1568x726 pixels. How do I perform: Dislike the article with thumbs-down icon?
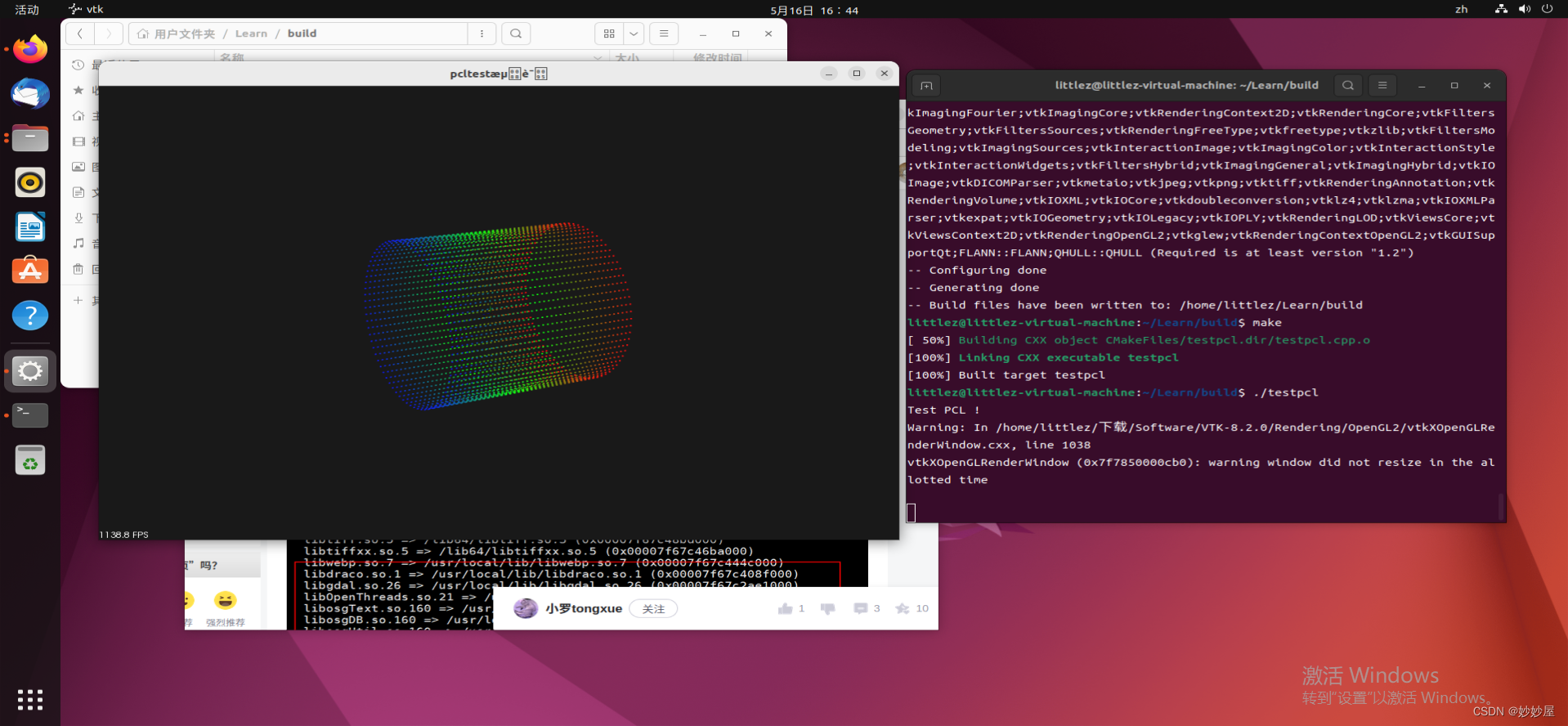point(828,608)
